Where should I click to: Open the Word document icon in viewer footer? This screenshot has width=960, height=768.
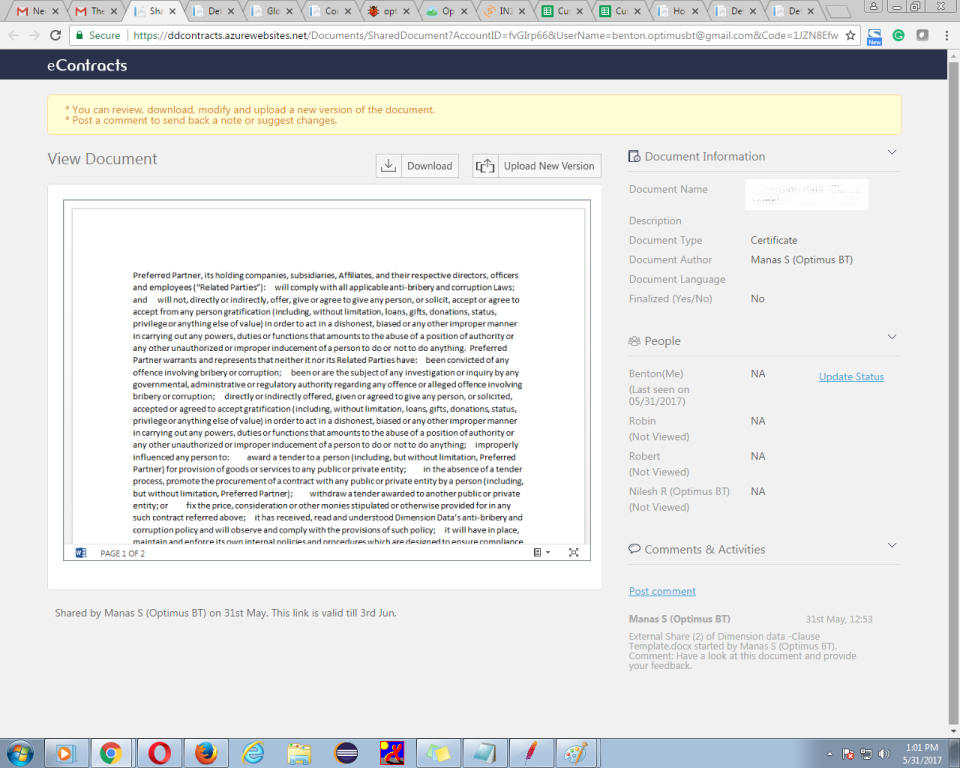pos(83,553)
